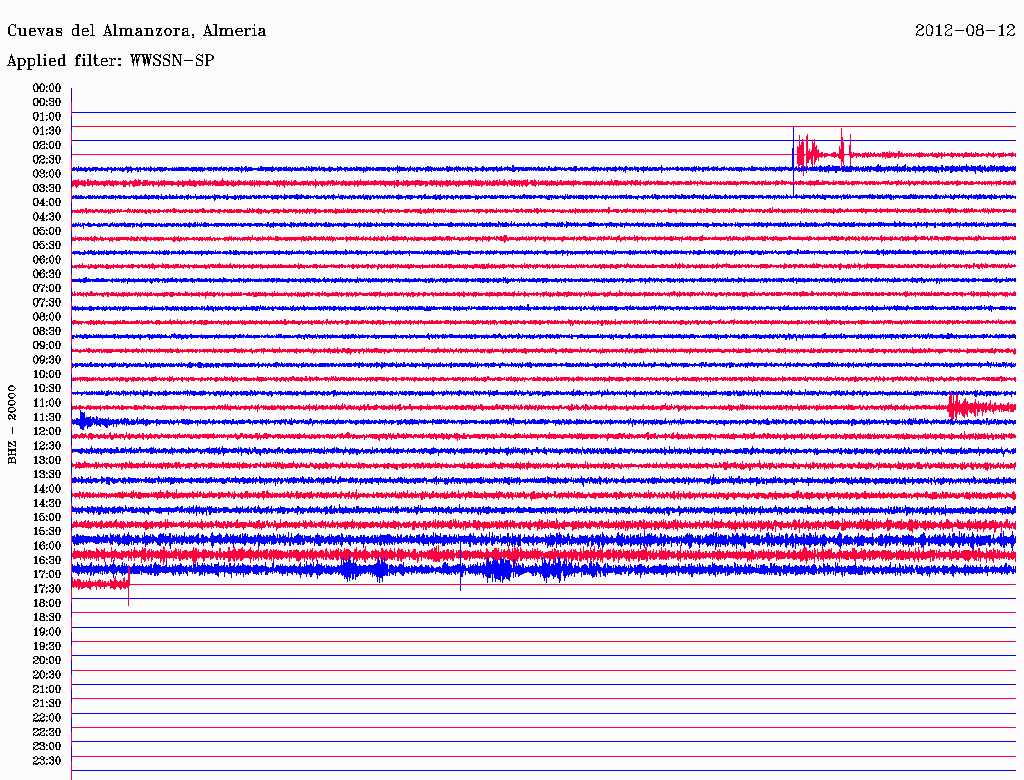Screen dimensions: 1024x780
Task: Select the 12:00 time label
Action: click(47, 431)
